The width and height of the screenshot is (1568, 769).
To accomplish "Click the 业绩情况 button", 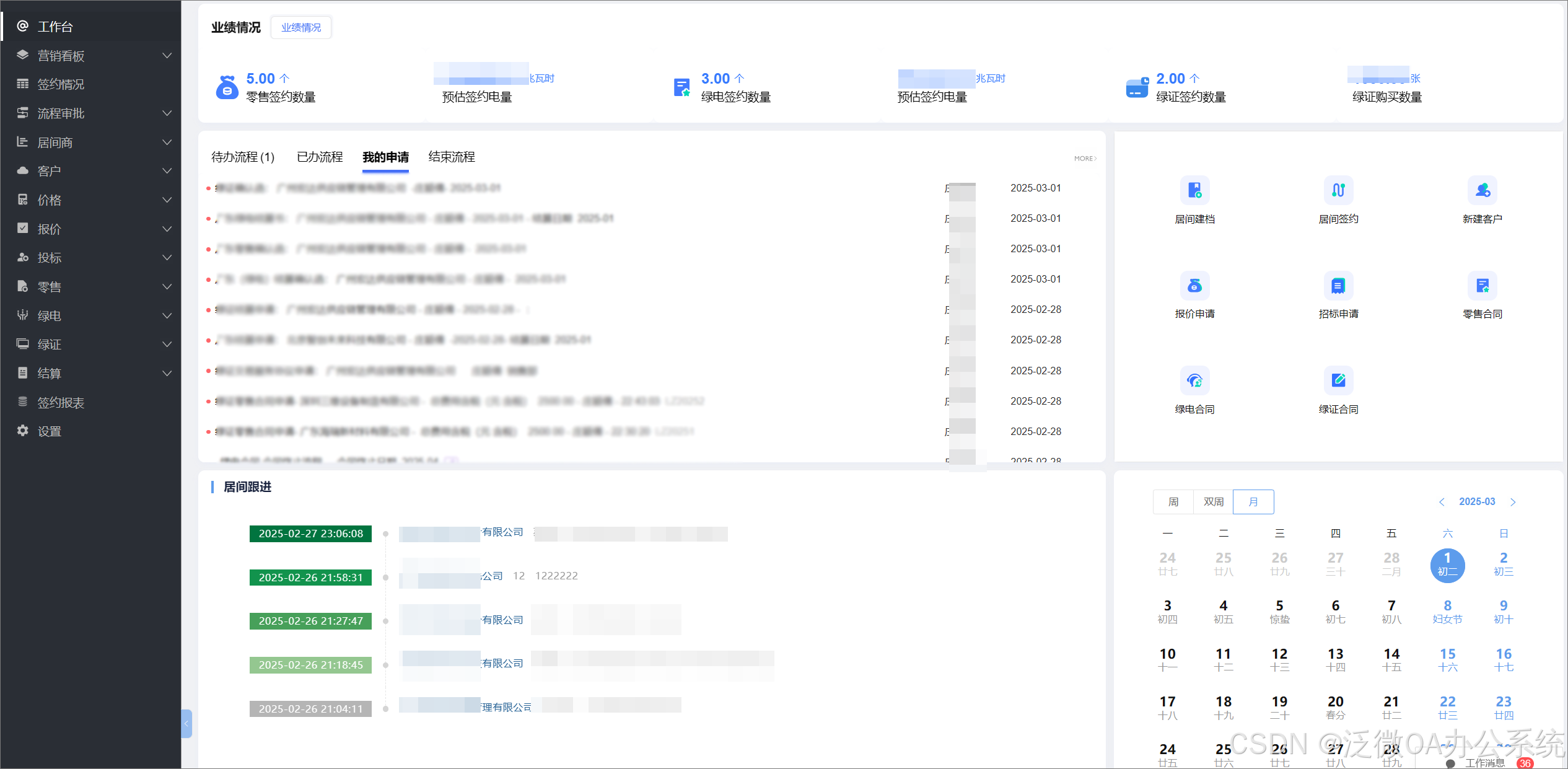I will click(x=301, y=27).
